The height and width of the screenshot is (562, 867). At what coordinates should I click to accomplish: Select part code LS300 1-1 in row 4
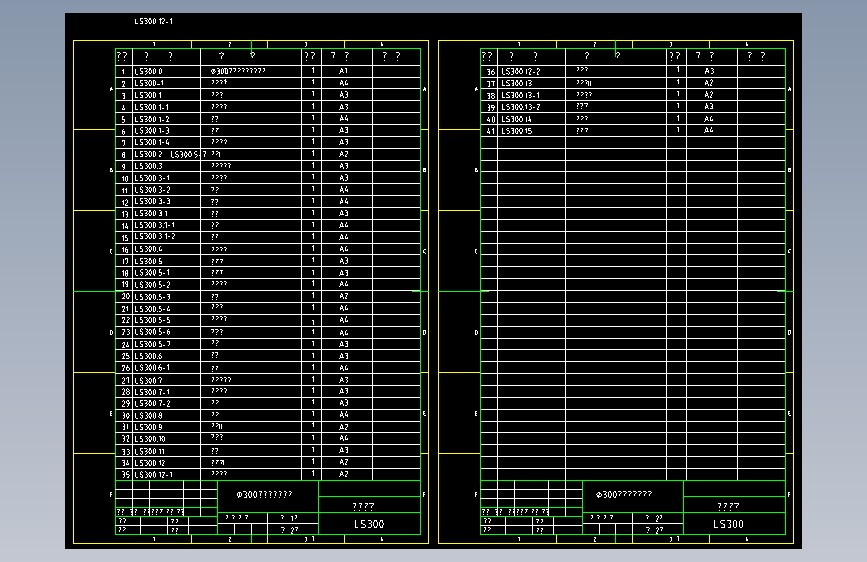(x=152, y=107)
